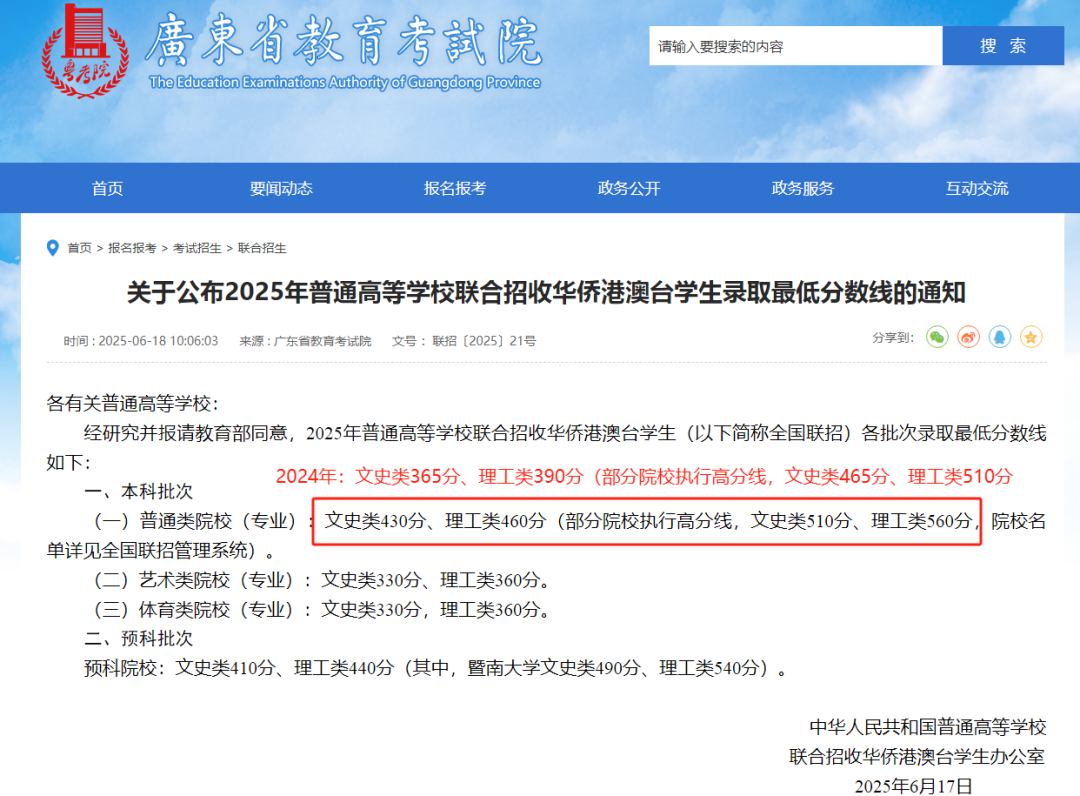Select the 时间: 2025-06-18 10:06:03 timestamp
1080x796 pixels.
click(141, 341)
